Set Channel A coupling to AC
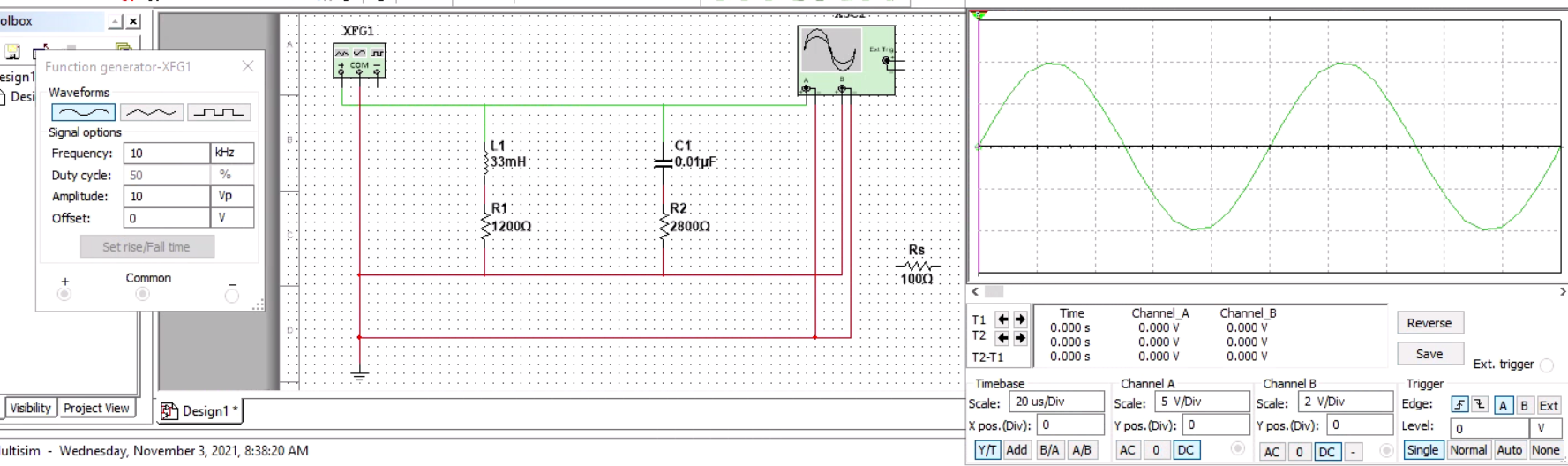1568x466 pixels. (1128, 450)
